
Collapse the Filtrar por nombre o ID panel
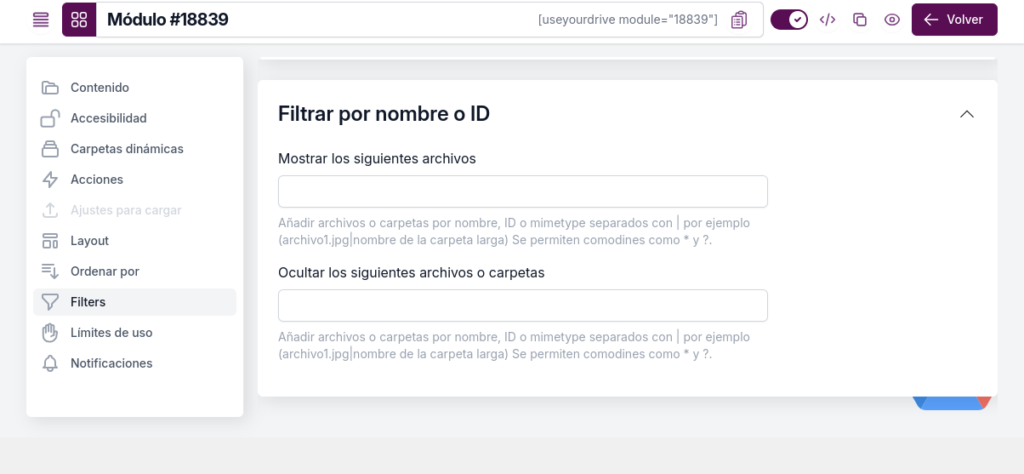(x=967, y=114)
